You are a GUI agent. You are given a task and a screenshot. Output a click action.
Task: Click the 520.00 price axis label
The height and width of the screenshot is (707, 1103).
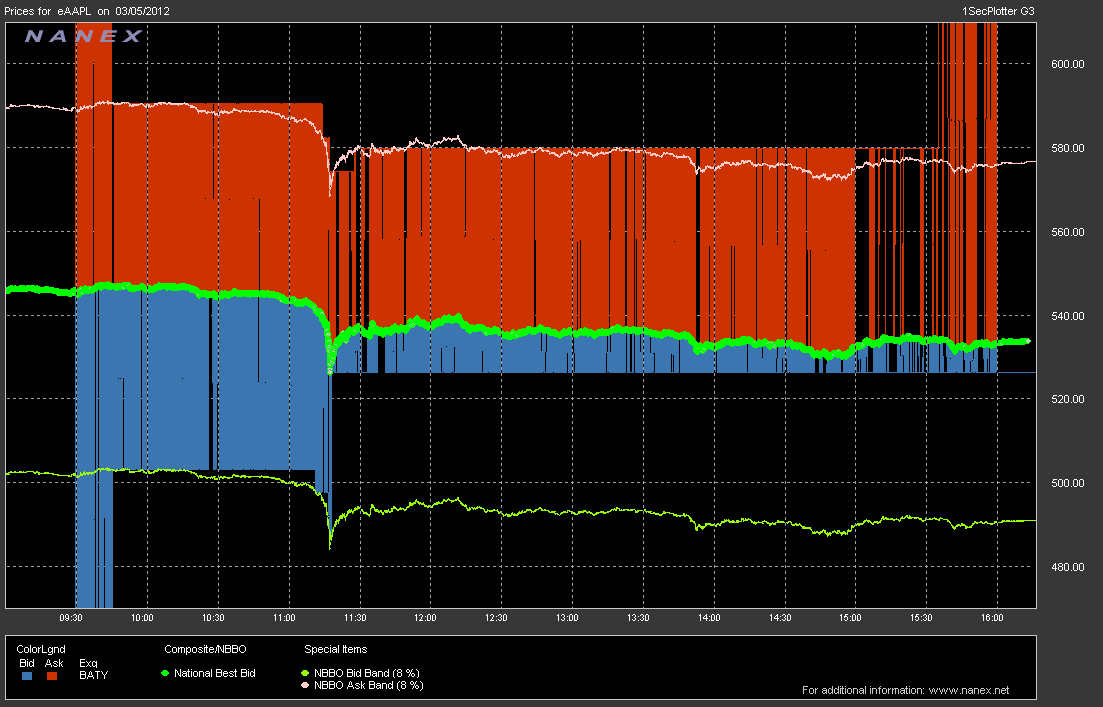[1067, 399]
